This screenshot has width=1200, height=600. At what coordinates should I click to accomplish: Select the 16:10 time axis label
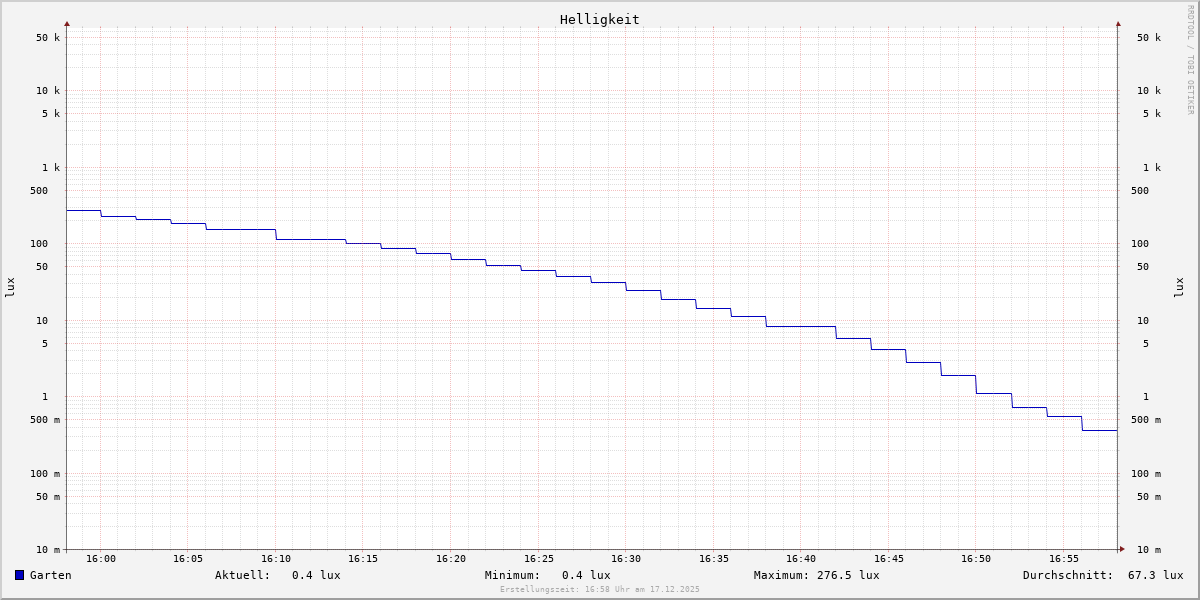(276, 559)
